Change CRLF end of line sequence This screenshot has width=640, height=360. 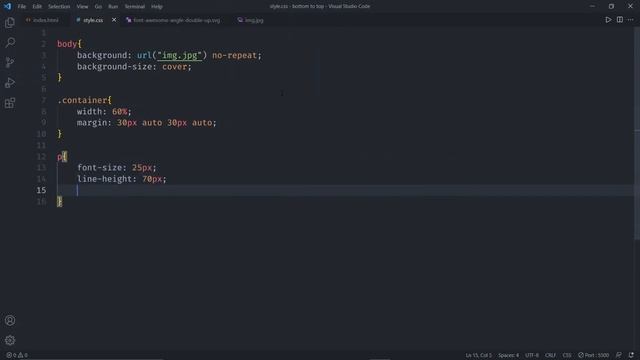(x=550, y=355)
